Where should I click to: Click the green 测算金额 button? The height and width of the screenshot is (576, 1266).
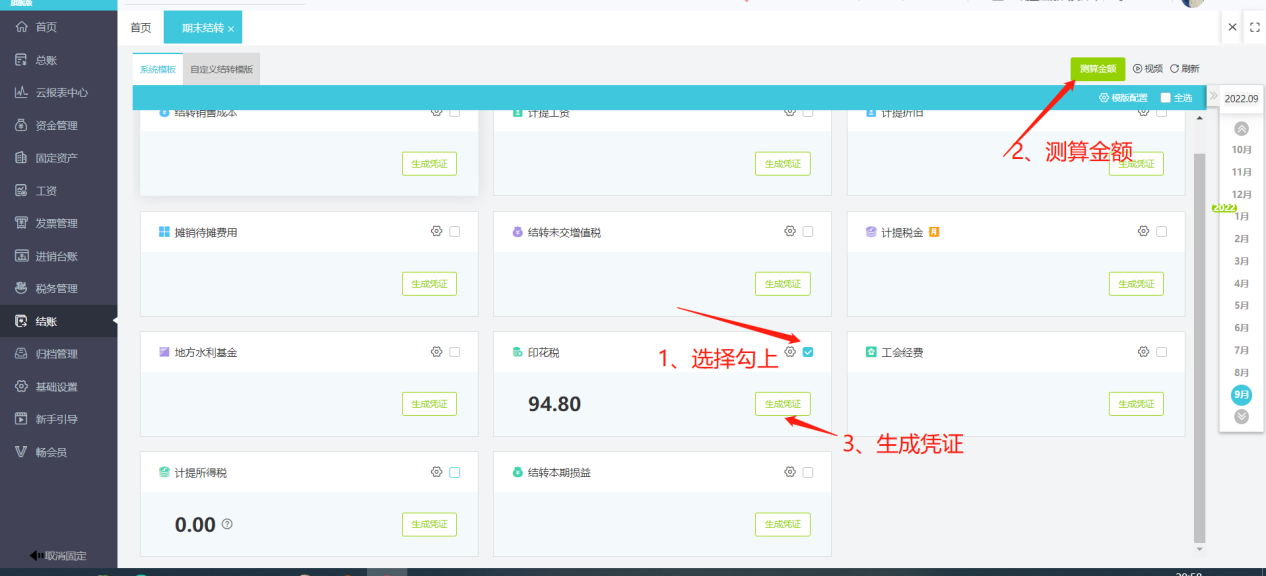1097,69
